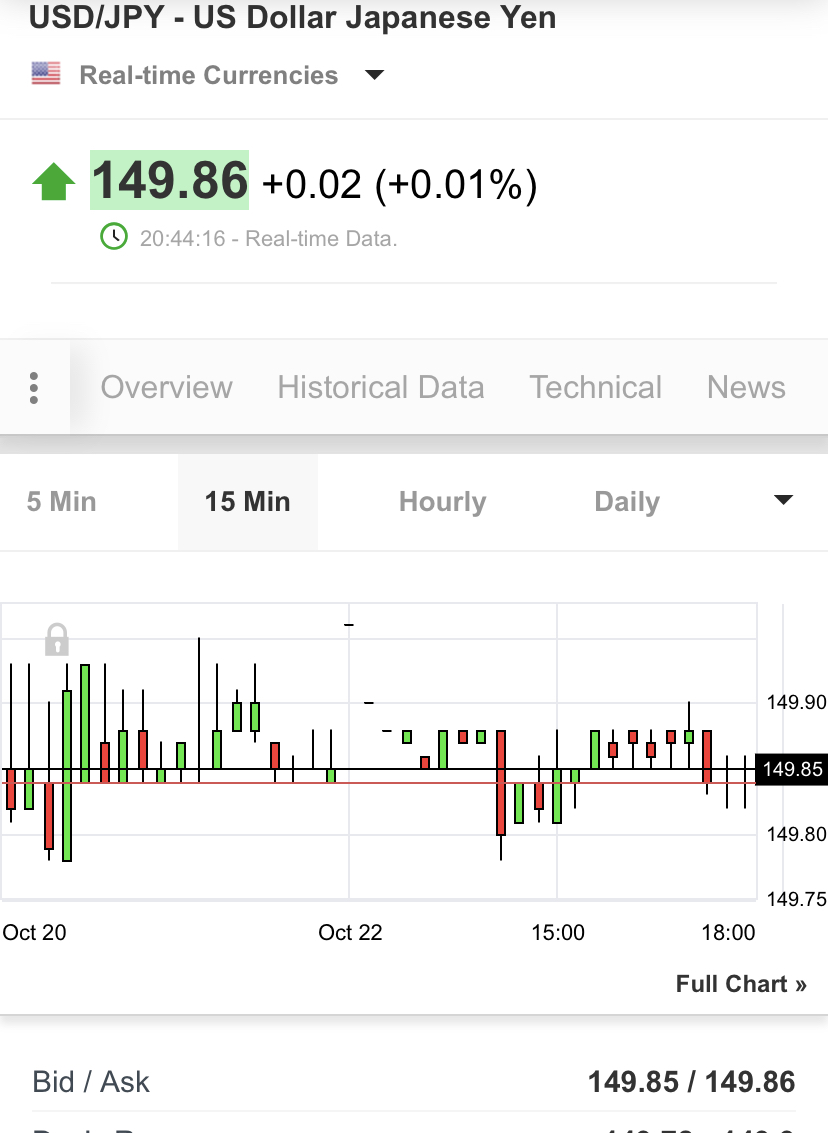Click the 149.85 / 149.86 bid ask value
The image size is (828, 1133).
click(691, 1082)
